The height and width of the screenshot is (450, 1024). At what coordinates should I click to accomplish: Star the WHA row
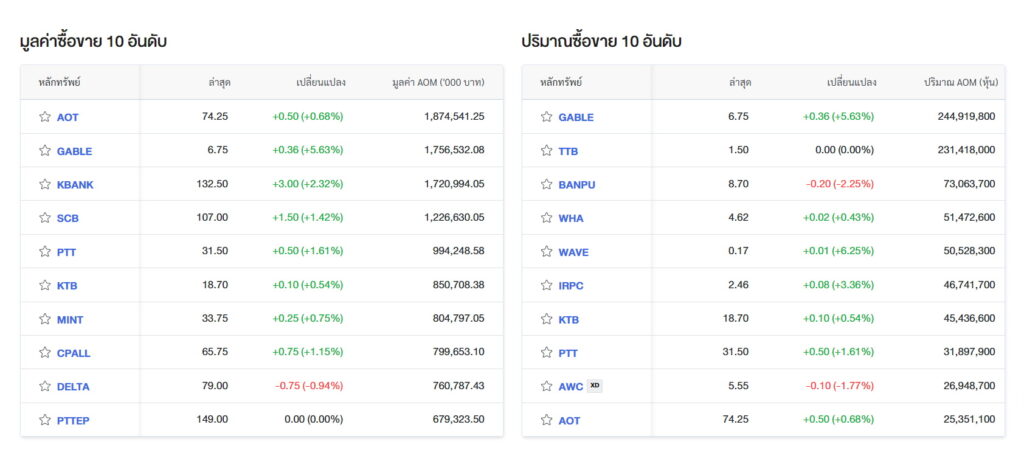[547, 218]
